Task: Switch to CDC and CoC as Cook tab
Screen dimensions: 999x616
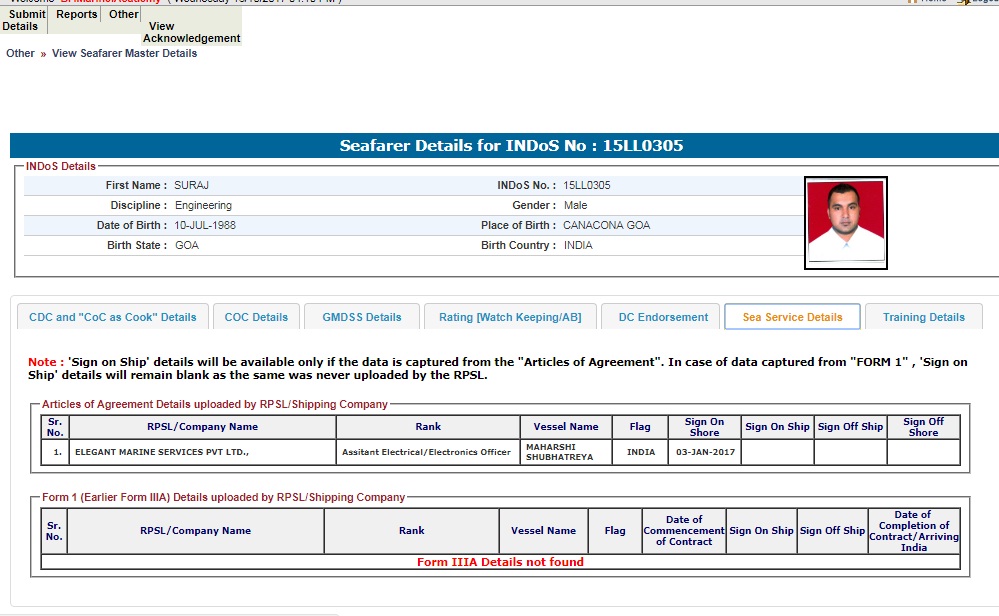Action: (113, 317)
